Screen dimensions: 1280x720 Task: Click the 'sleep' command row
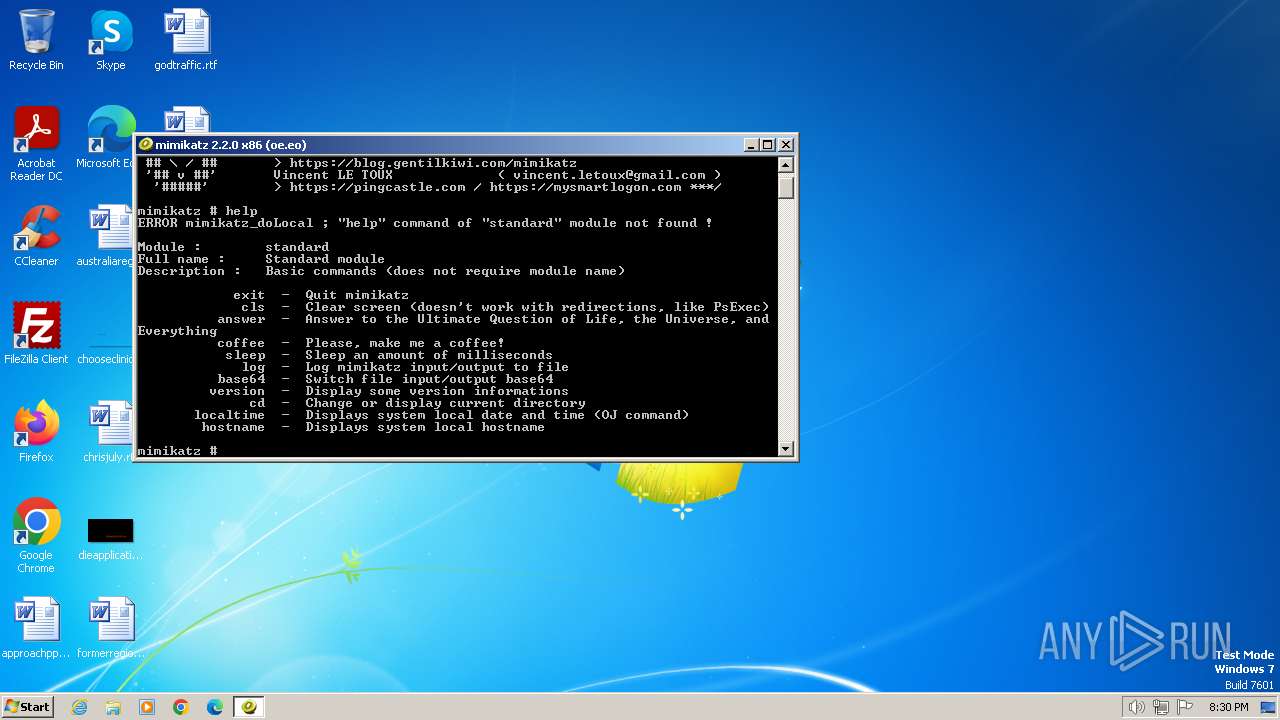tap(389, 355)
